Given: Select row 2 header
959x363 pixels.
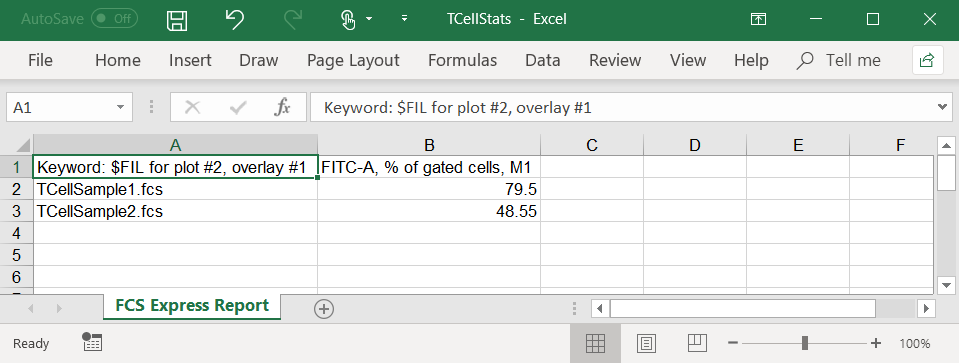Looking at the screenshot, I should click(17, 189).
